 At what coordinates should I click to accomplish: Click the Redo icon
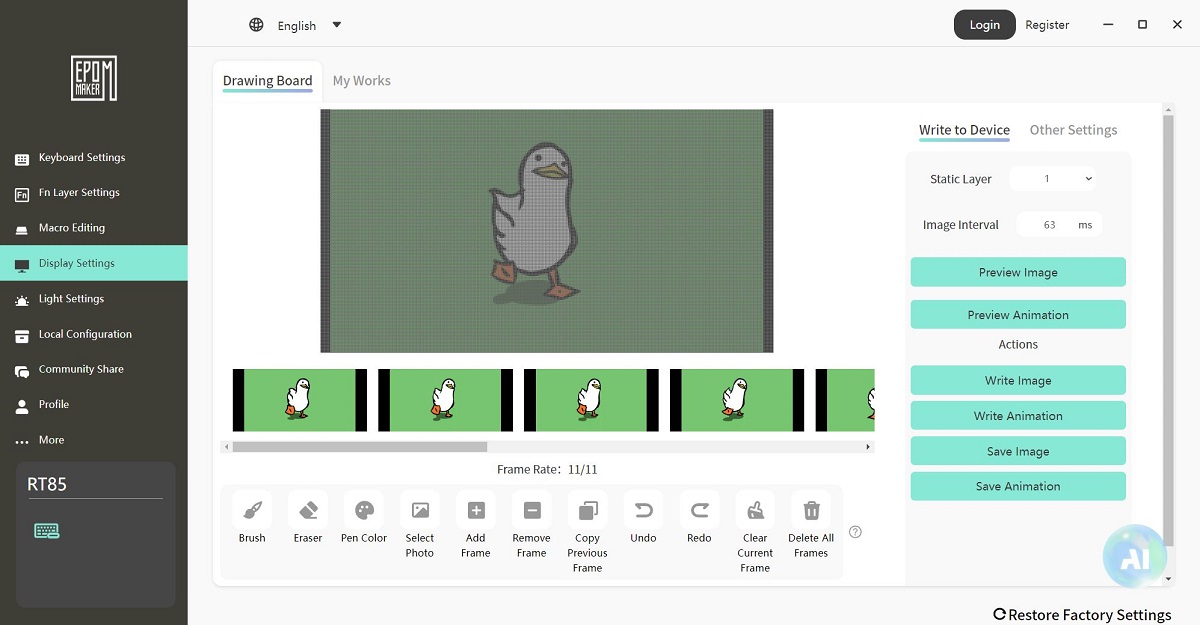[x=699, y=511]
